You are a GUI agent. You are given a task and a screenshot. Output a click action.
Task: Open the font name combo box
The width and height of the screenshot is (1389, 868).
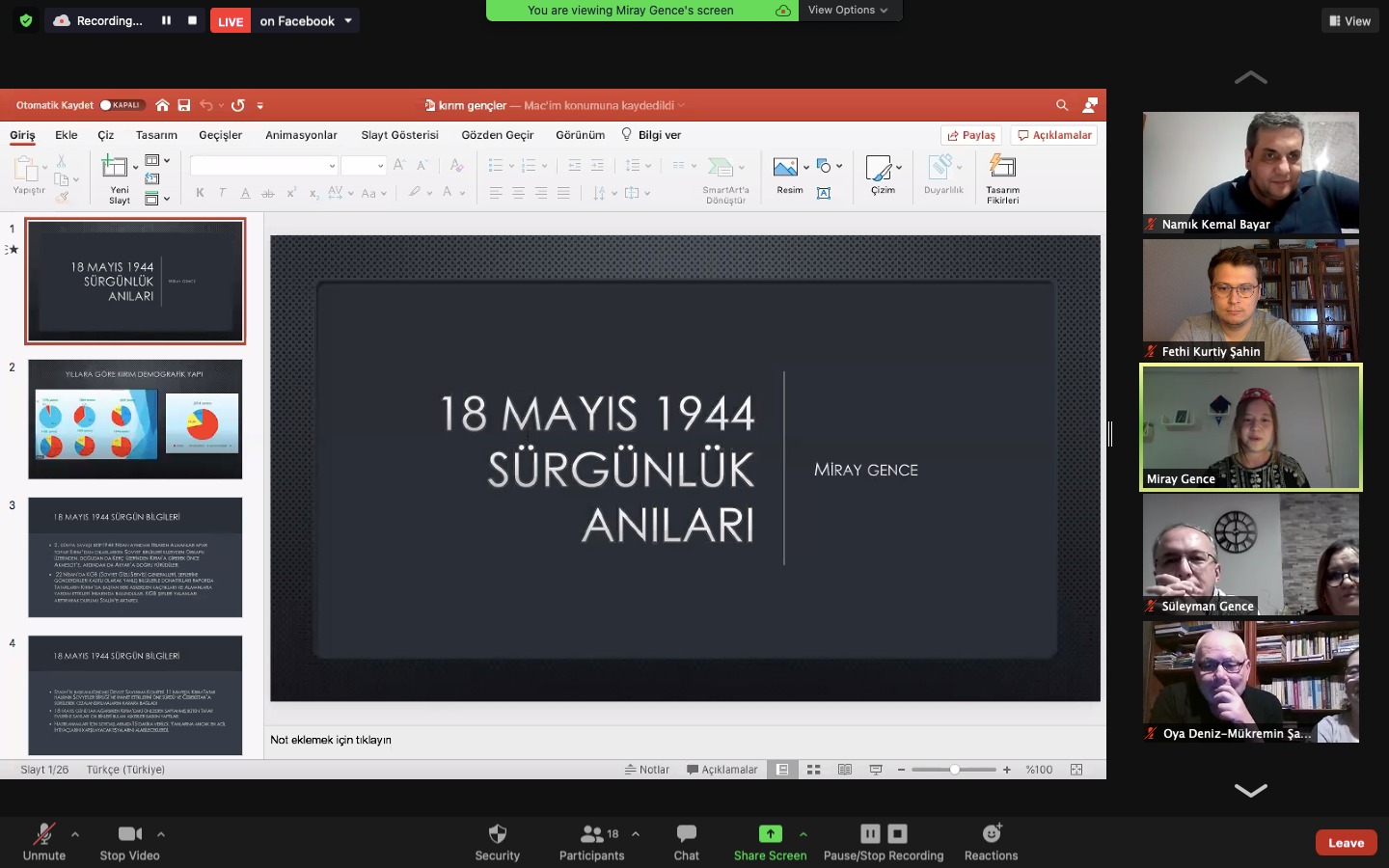(263, 166)
